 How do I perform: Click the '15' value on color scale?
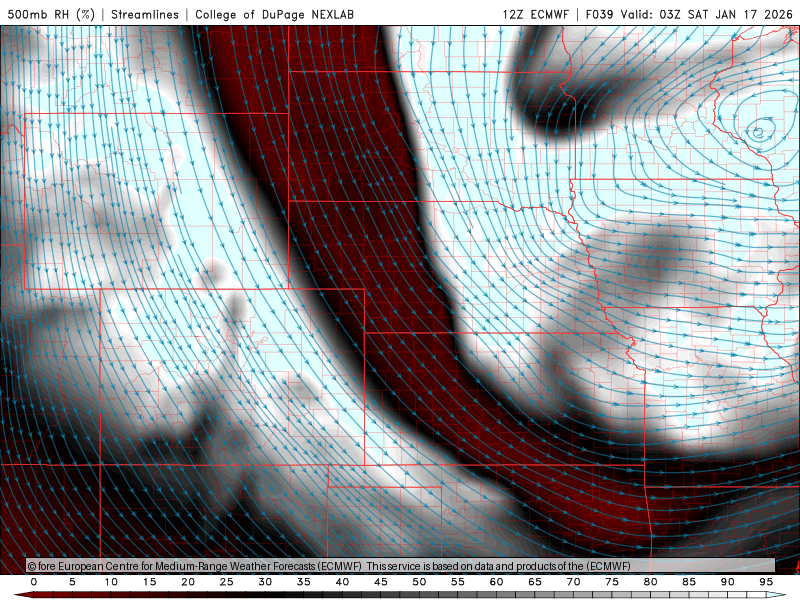coord(149,582)
